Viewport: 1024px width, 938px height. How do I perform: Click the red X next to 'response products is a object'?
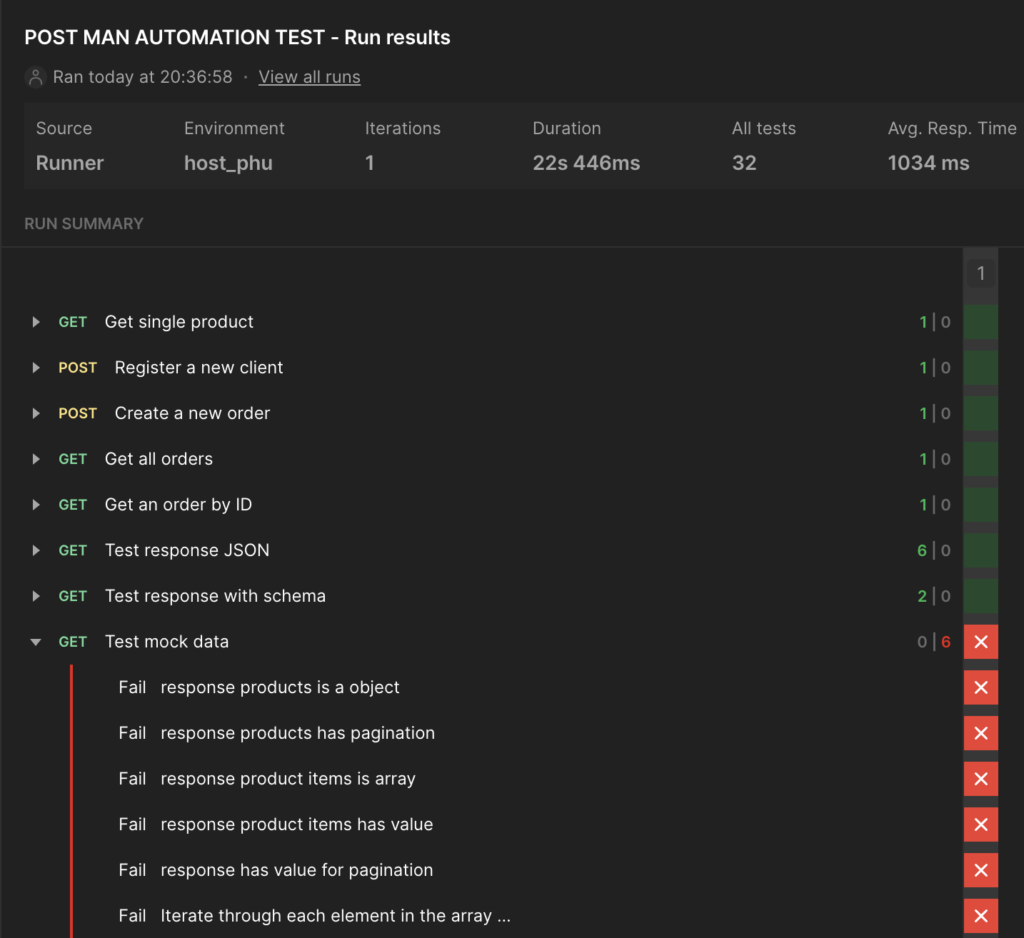[x=980, y=687]
